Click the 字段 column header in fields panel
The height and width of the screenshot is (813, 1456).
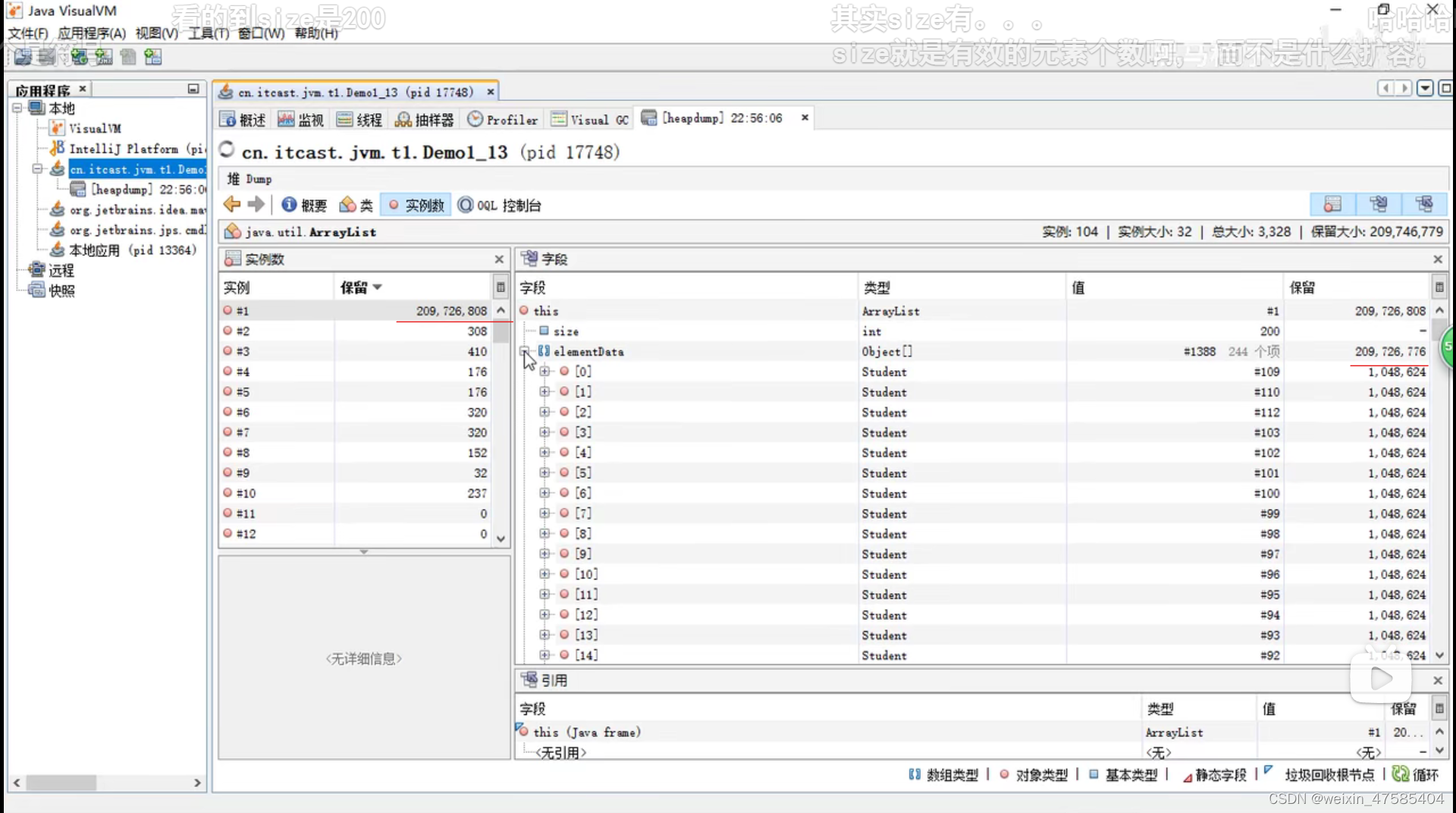coord(686,287)
